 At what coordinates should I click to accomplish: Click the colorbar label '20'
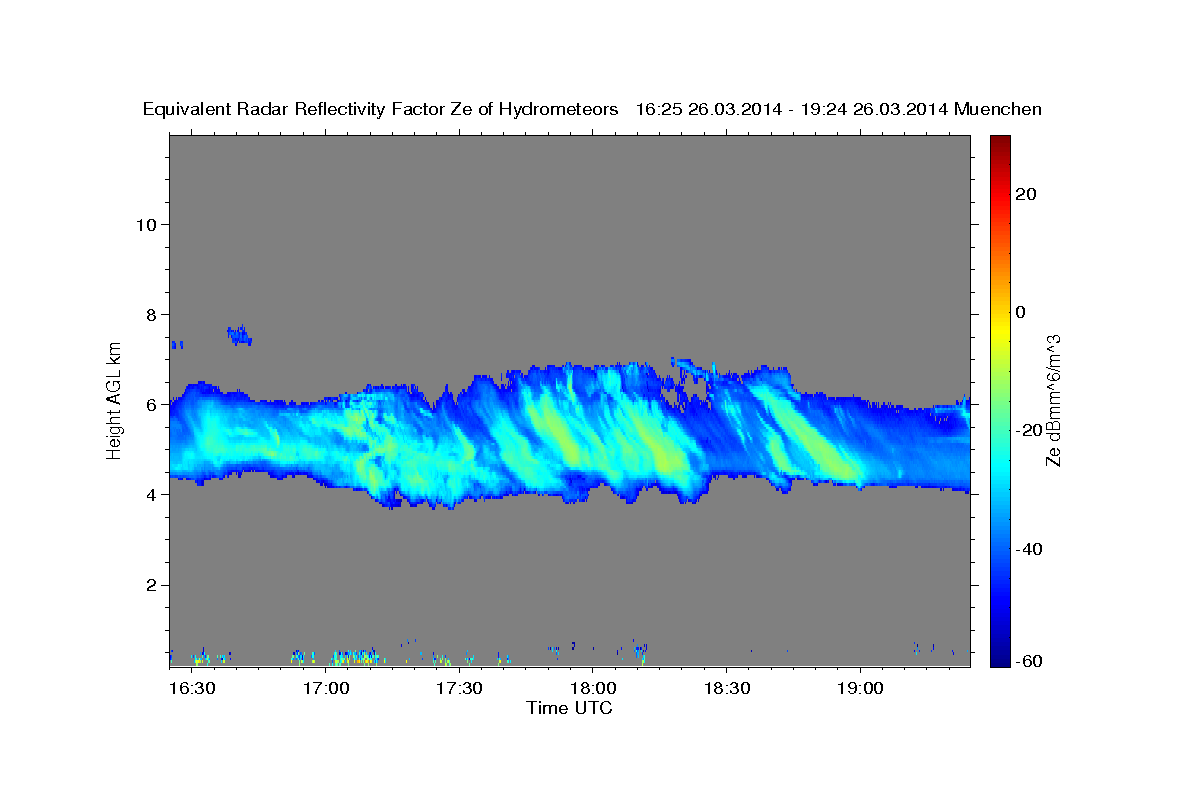click(x=1024, y=194)
